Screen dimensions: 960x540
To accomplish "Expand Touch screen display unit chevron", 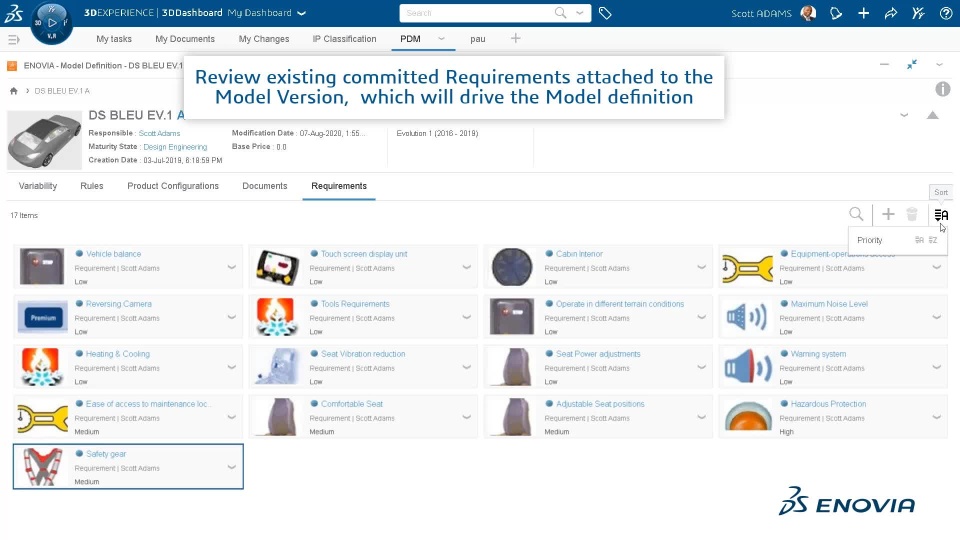I will [467, 267].
